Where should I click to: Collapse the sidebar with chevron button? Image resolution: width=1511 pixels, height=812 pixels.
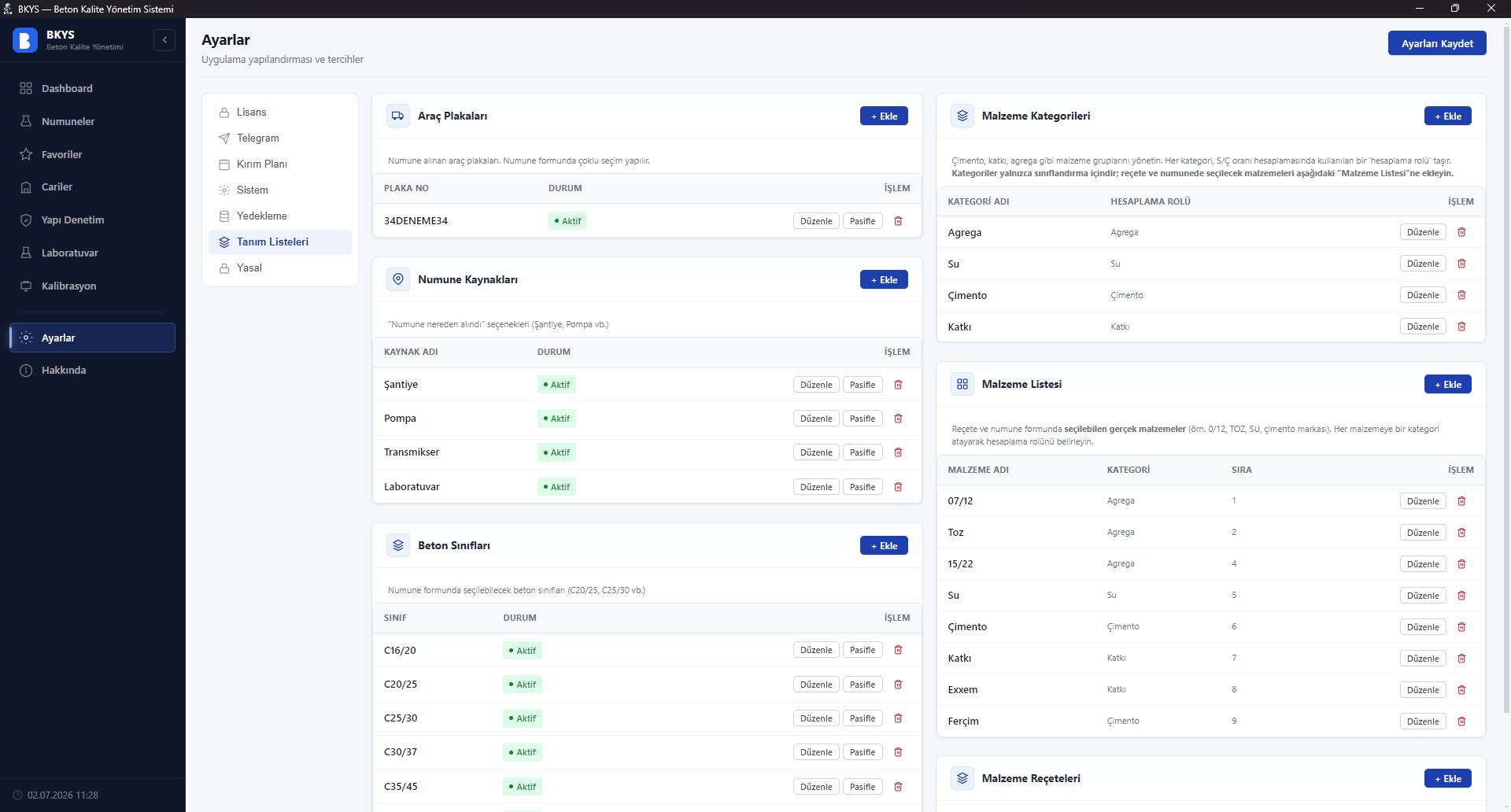164,40
